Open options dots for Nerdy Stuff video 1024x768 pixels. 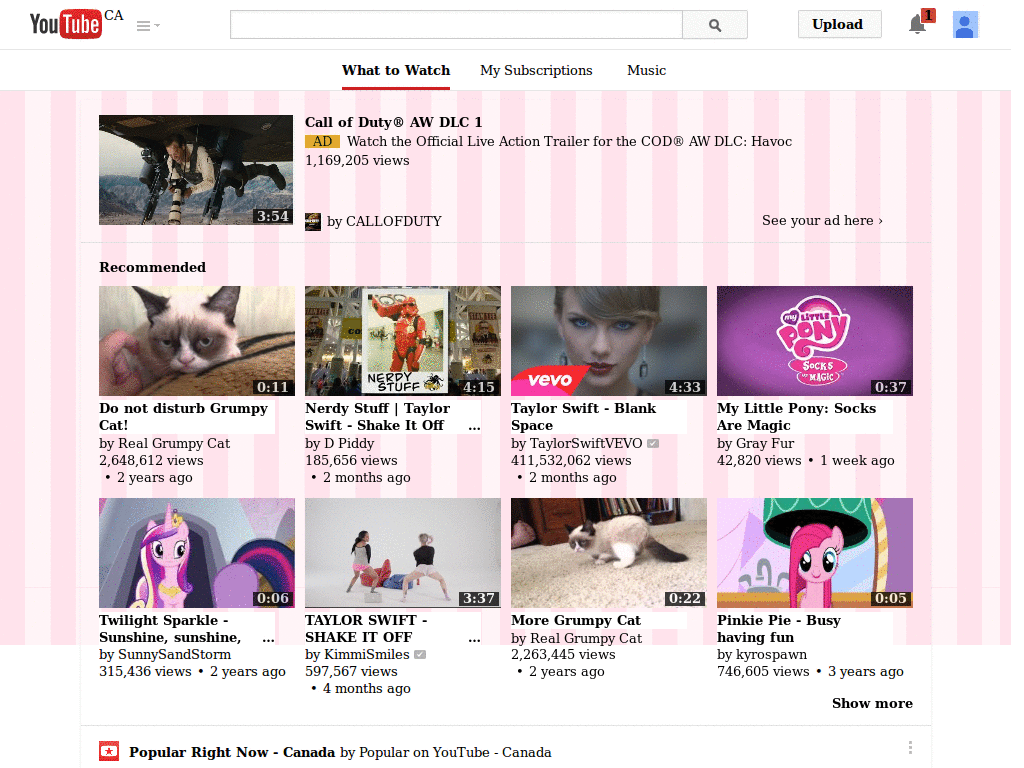[475, 426]
